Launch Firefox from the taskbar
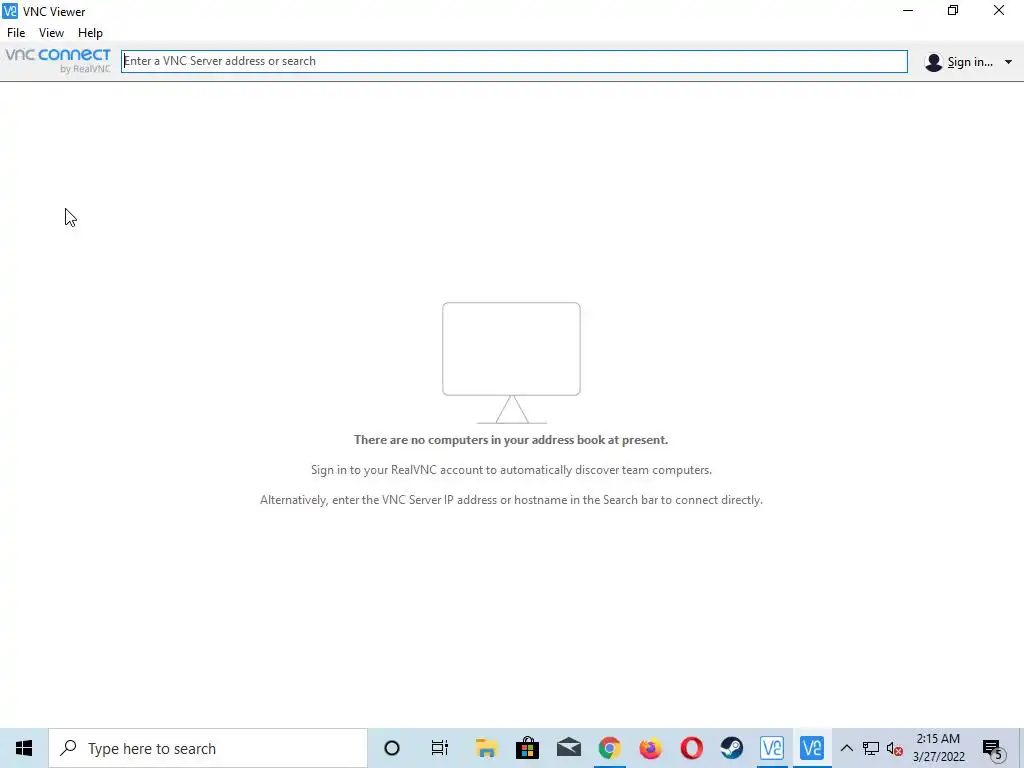The image size is (1024, 768). coord(650,748)
